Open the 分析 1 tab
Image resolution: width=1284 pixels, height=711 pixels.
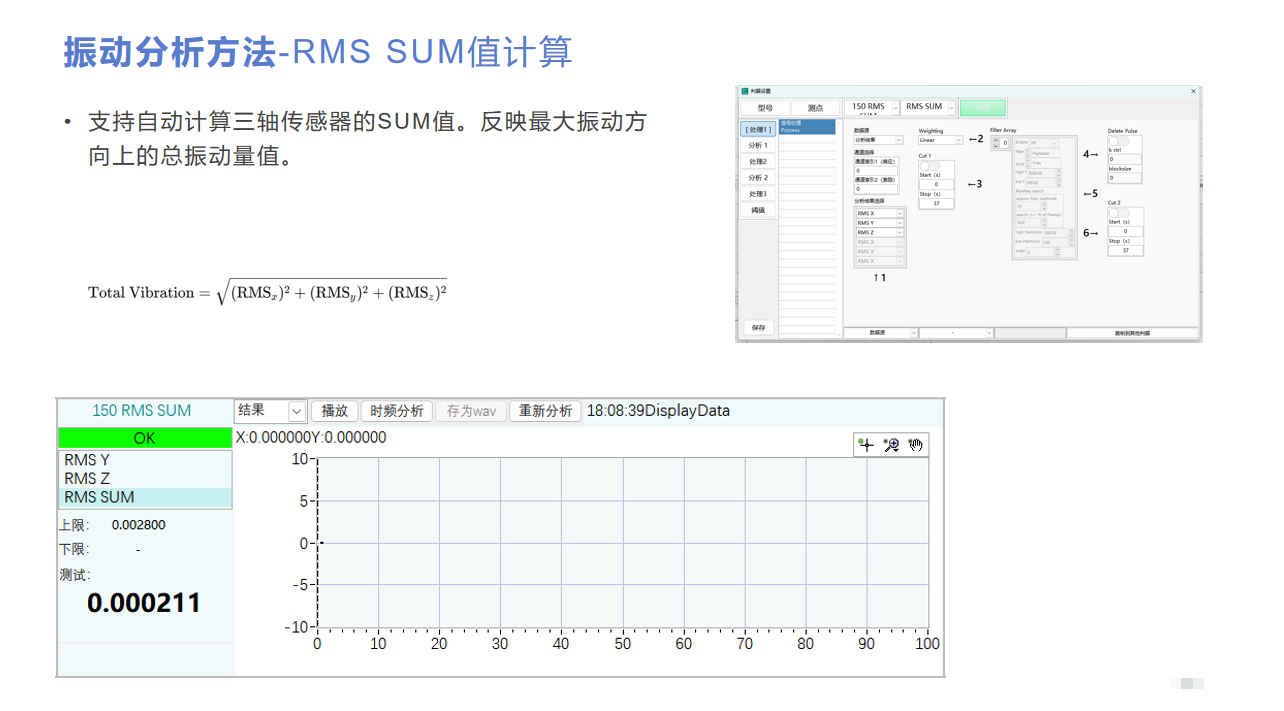[x=758, y=145]
